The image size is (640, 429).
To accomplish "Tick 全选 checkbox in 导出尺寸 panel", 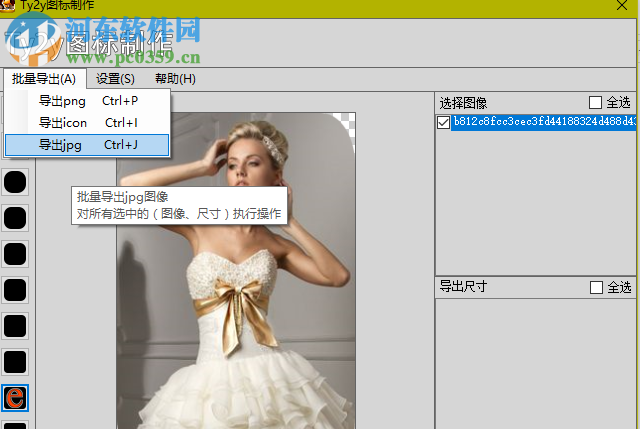I will 596,287.
